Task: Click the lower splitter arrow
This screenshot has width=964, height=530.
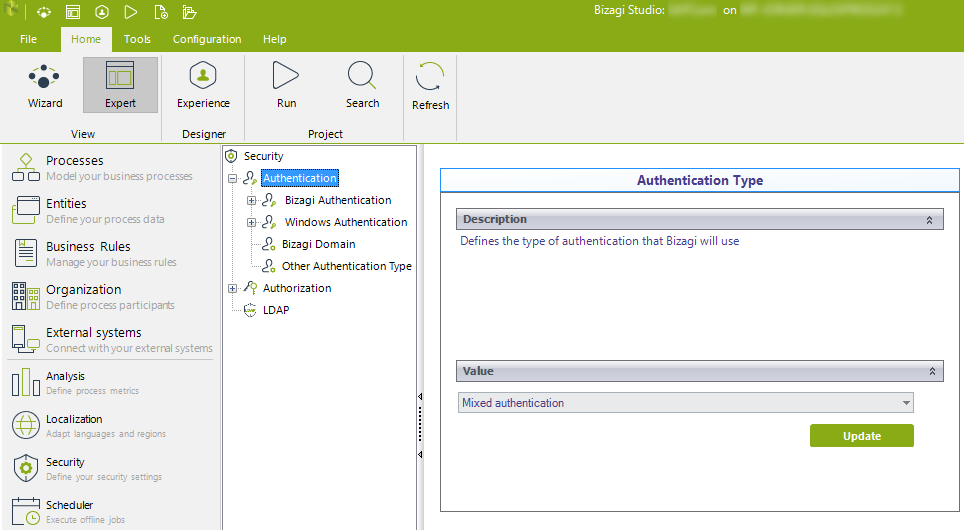Action: pos(420,454)
